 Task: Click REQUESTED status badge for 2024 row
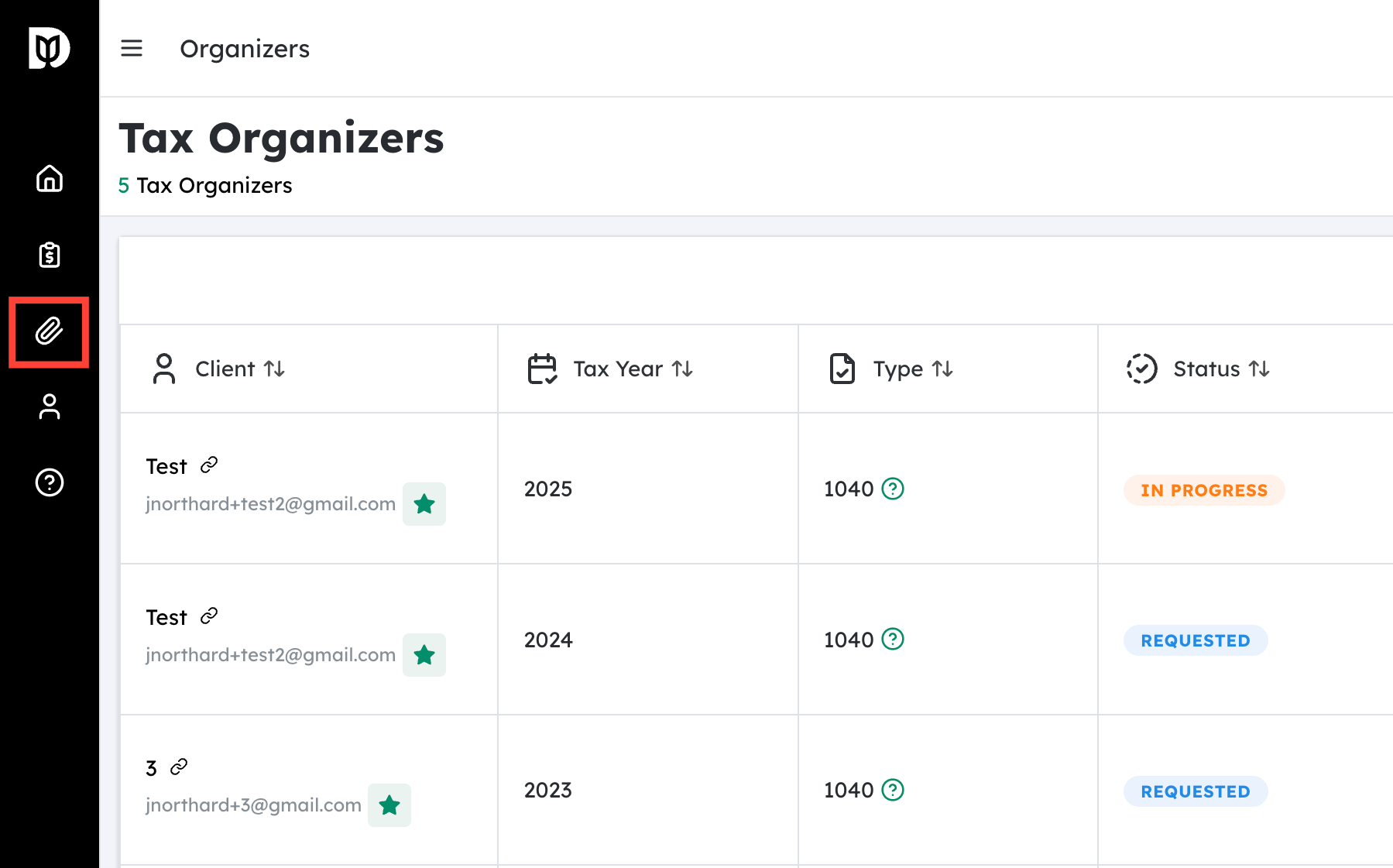(1195, 640)
